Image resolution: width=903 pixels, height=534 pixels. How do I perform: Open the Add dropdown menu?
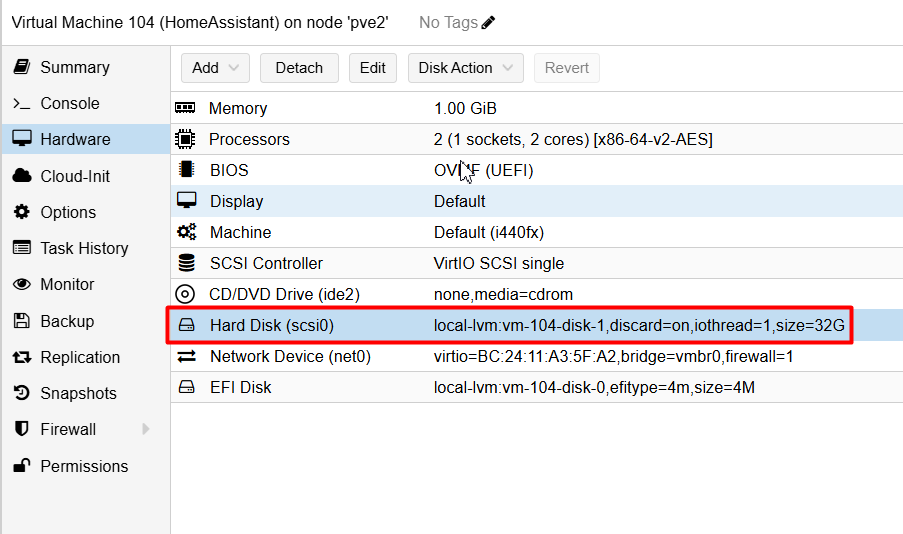point(215,68)
